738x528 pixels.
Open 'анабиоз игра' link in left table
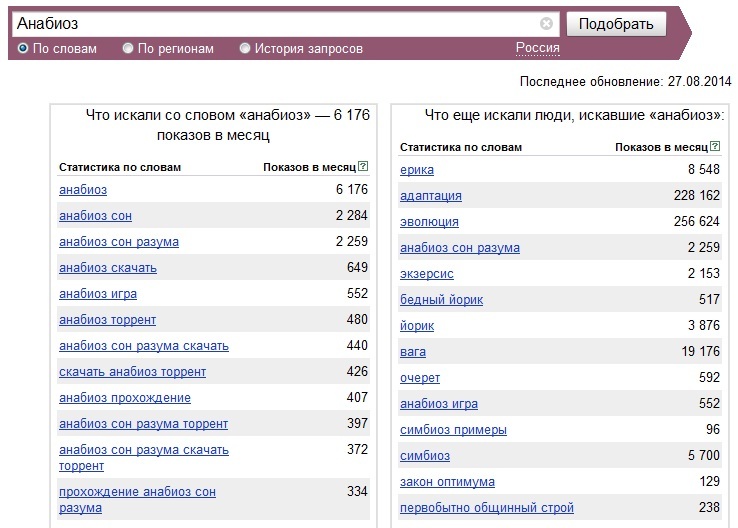click(x=98, y=294)
